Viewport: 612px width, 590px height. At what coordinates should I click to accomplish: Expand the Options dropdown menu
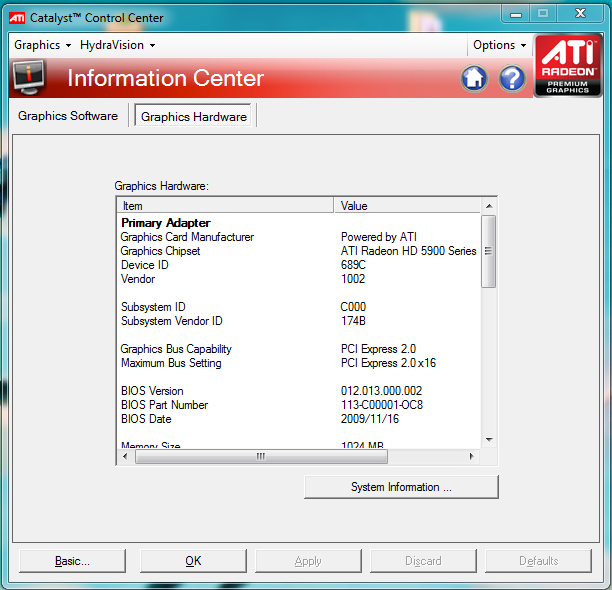click(x=499, y=45)
